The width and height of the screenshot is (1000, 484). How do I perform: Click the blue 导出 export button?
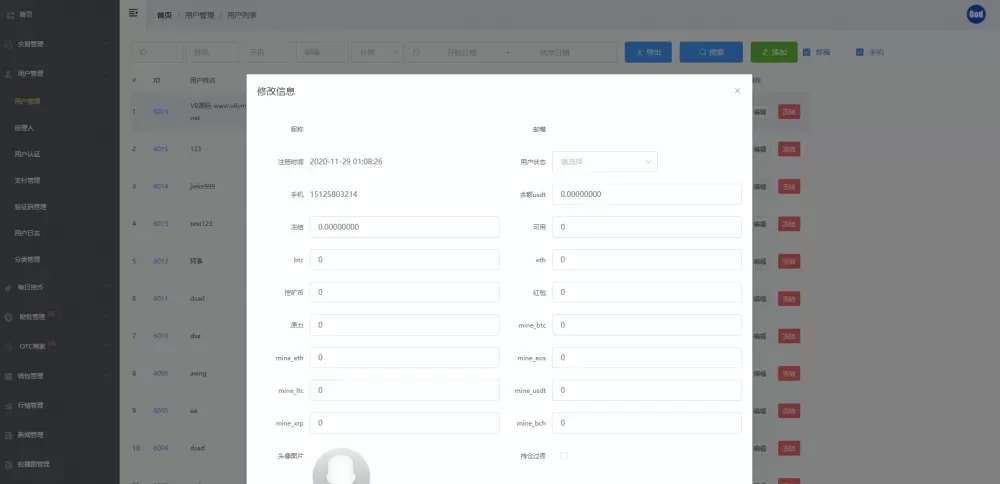coord(648,52)
